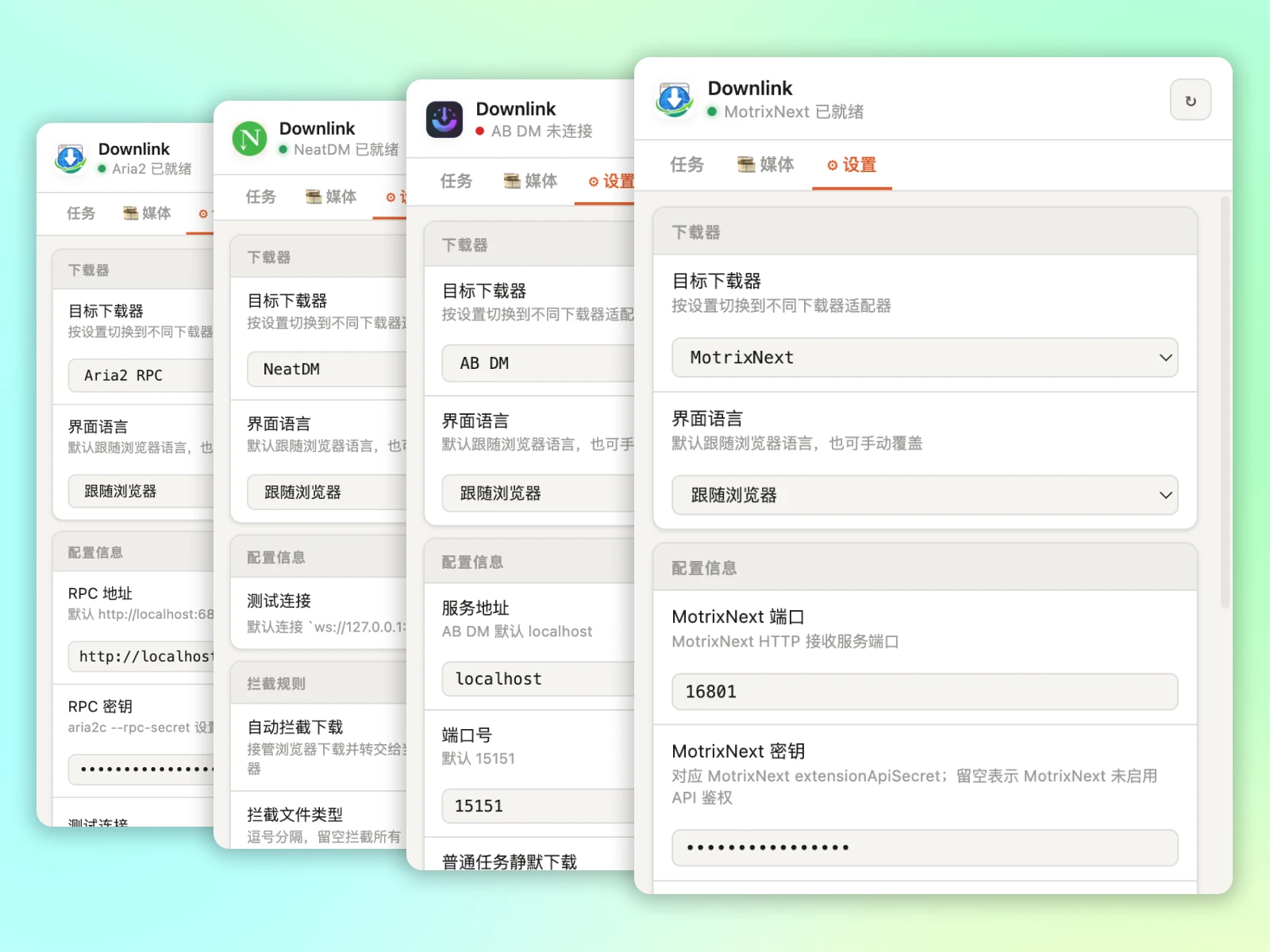This screenshot has height=952, width=1270.
Task: Open the 跟随浏览器 interface language dropdown
Action: point(924,495)
